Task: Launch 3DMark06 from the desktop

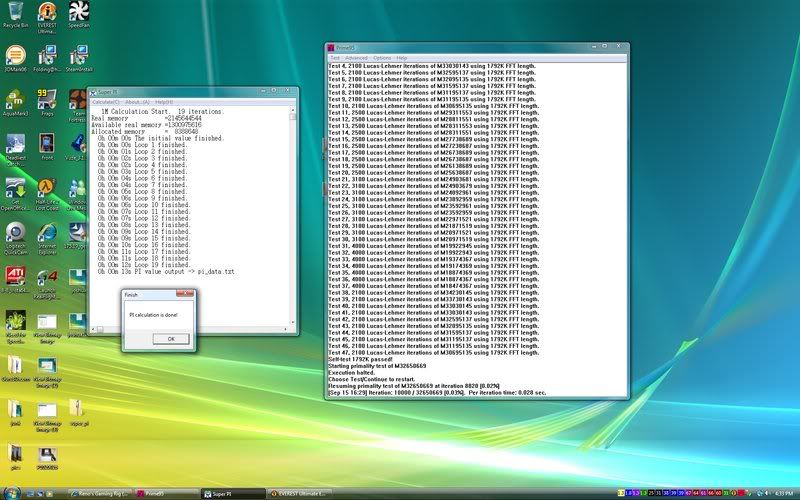Action: [15, 59]
